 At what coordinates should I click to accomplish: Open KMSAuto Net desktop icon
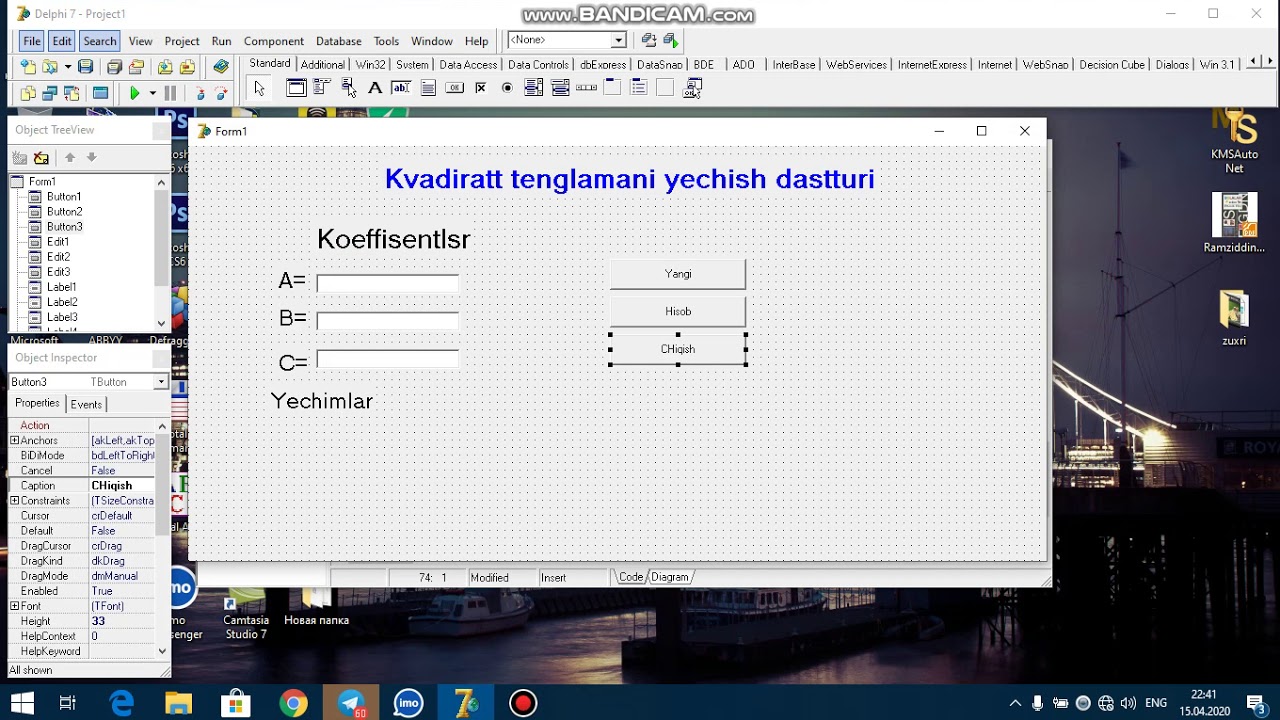[1235, 142]
